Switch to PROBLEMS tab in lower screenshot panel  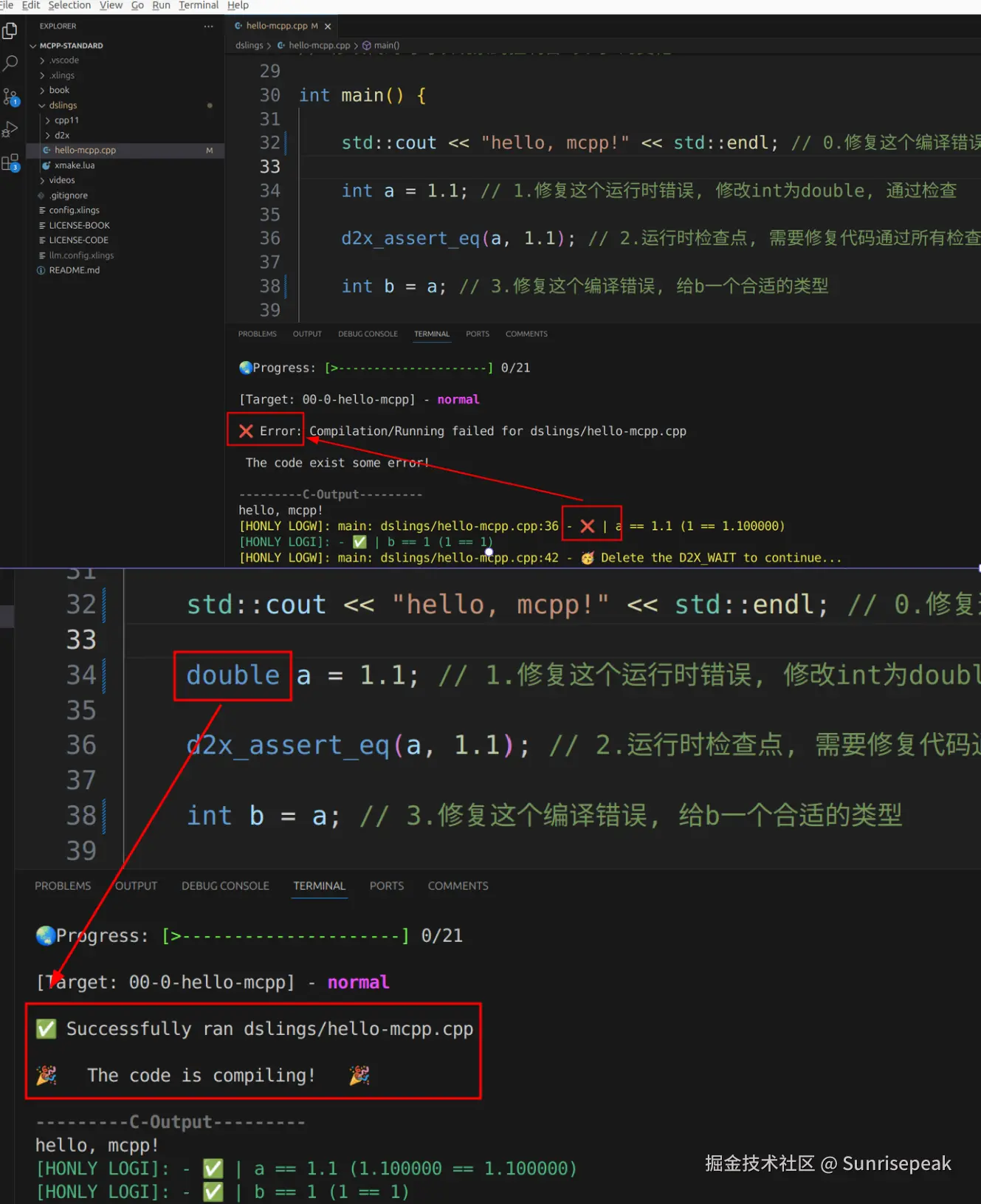pyautogui.click(x=63, y=886)
